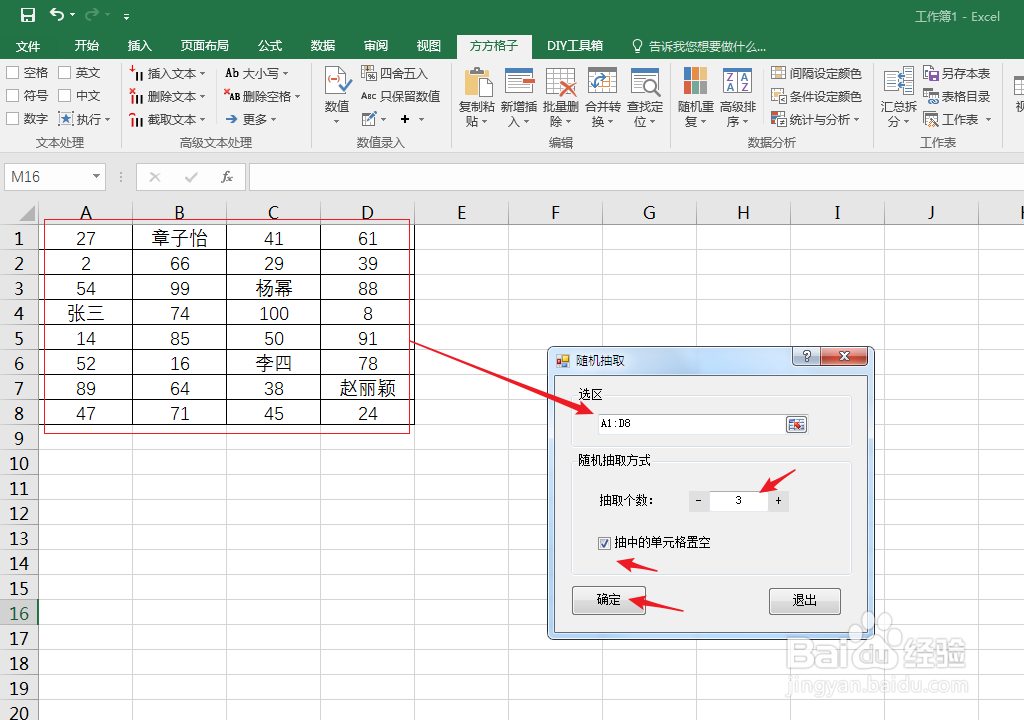Click the Undo arrow icon
Viewport: 1024px width, 720px height.
tap(57, 14)
